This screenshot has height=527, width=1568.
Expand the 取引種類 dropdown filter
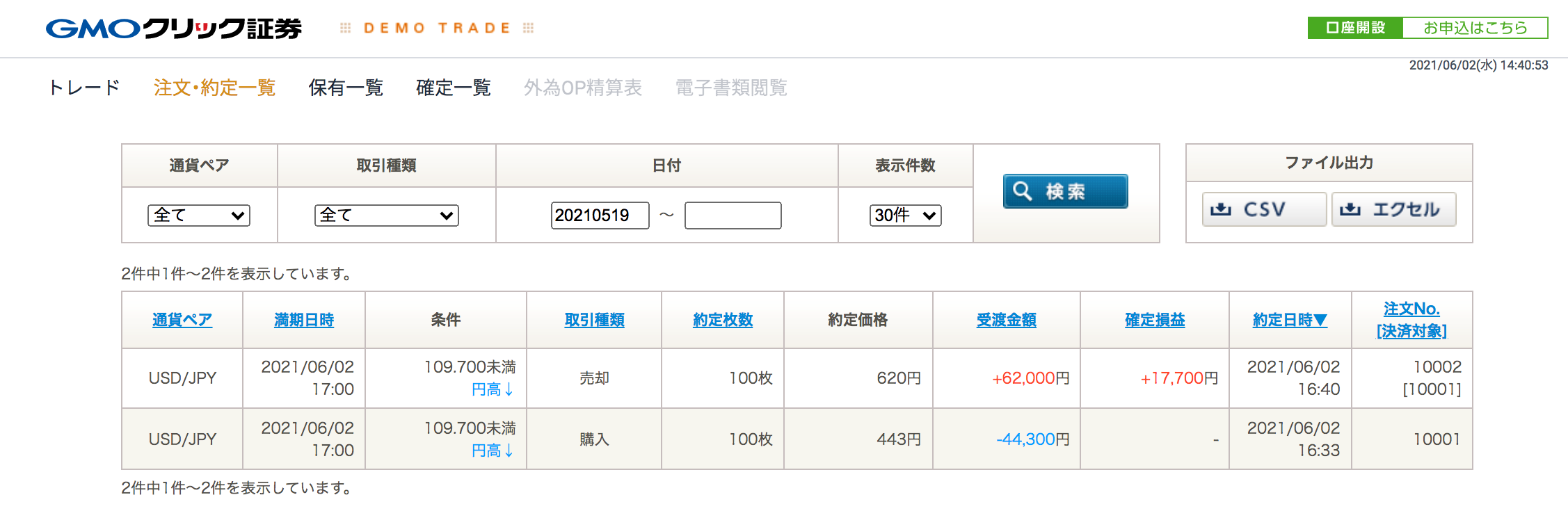(386, 216)
